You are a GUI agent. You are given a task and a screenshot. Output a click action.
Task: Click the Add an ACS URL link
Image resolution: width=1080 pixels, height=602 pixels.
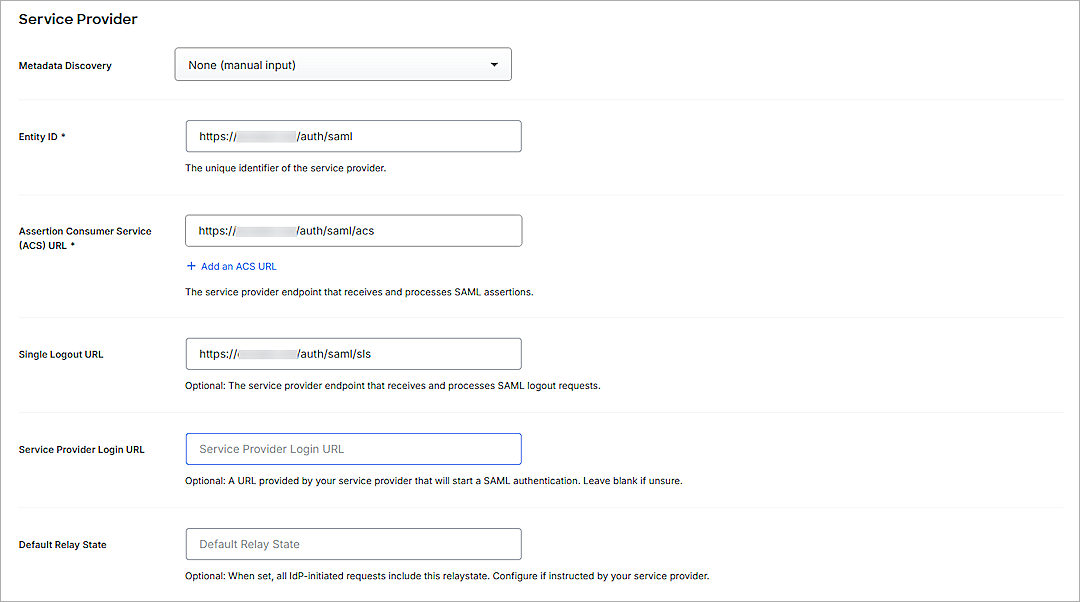tap(238, 267)
